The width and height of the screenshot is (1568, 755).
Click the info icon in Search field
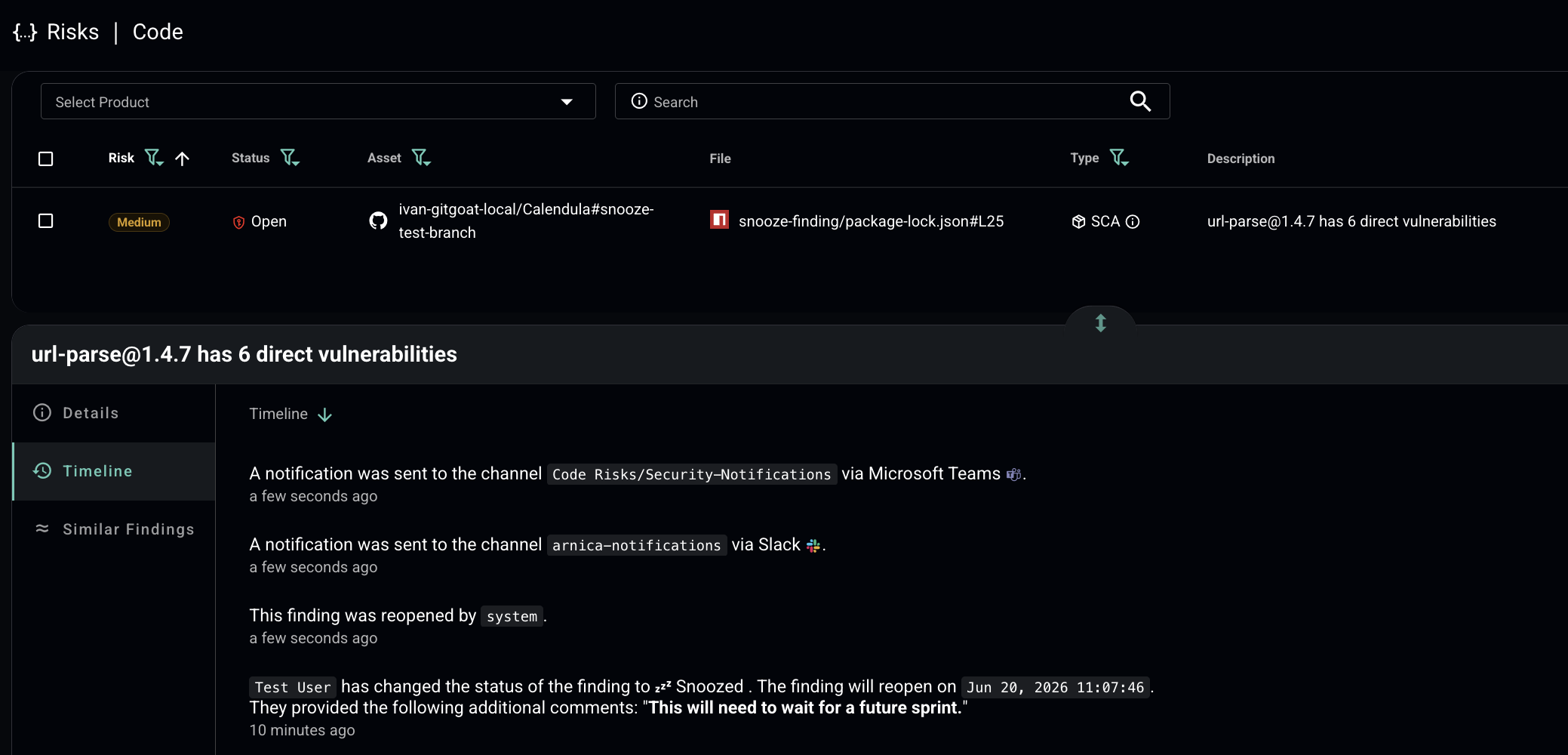[x=639, y=101]
